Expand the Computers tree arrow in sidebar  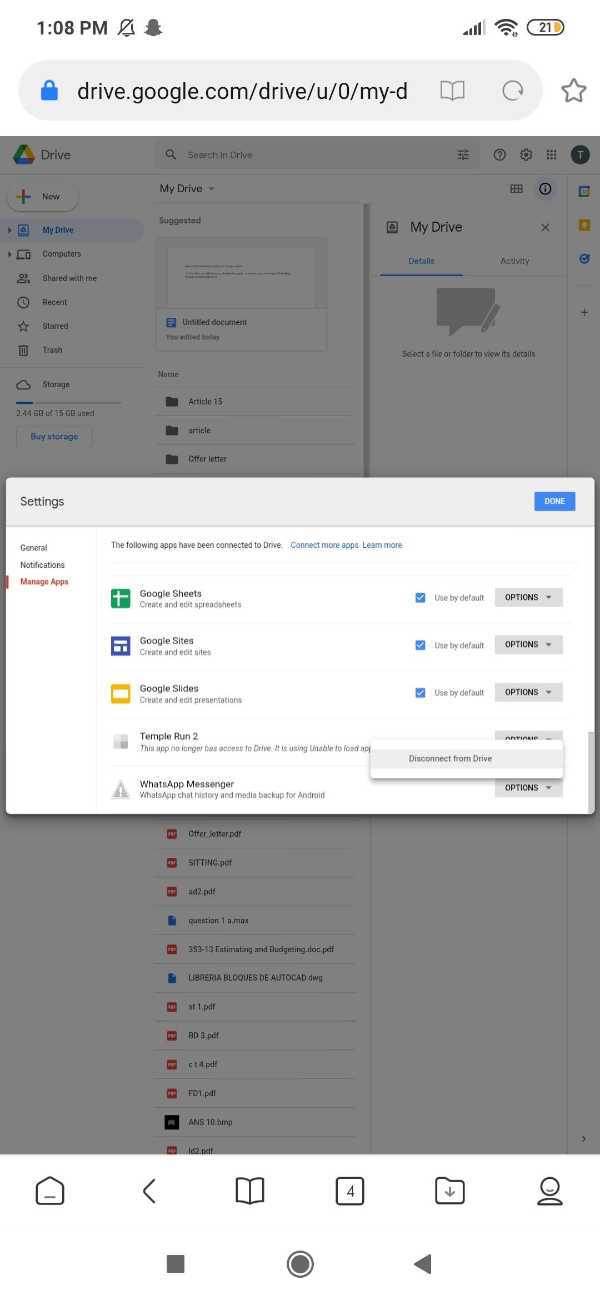pyautogui.click(x=9, y=254)
